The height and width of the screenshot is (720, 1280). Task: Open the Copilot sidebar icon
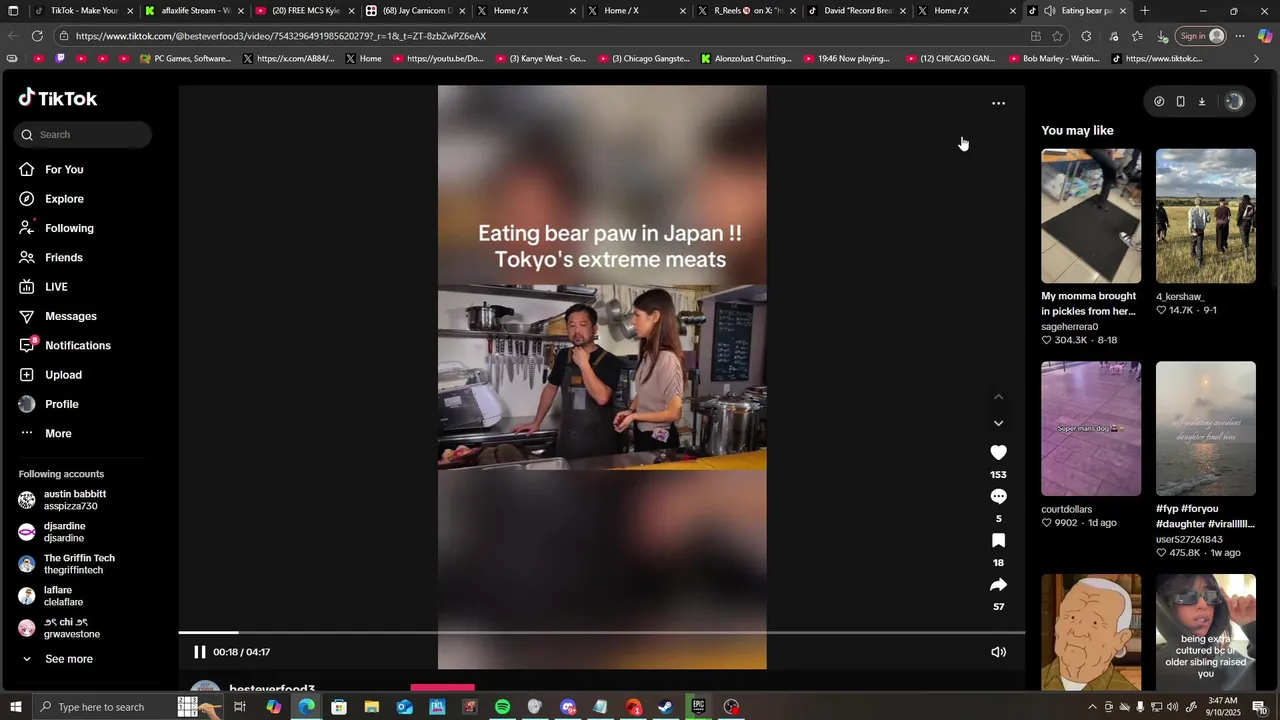pyautogui.click(x=1265, y=36)
